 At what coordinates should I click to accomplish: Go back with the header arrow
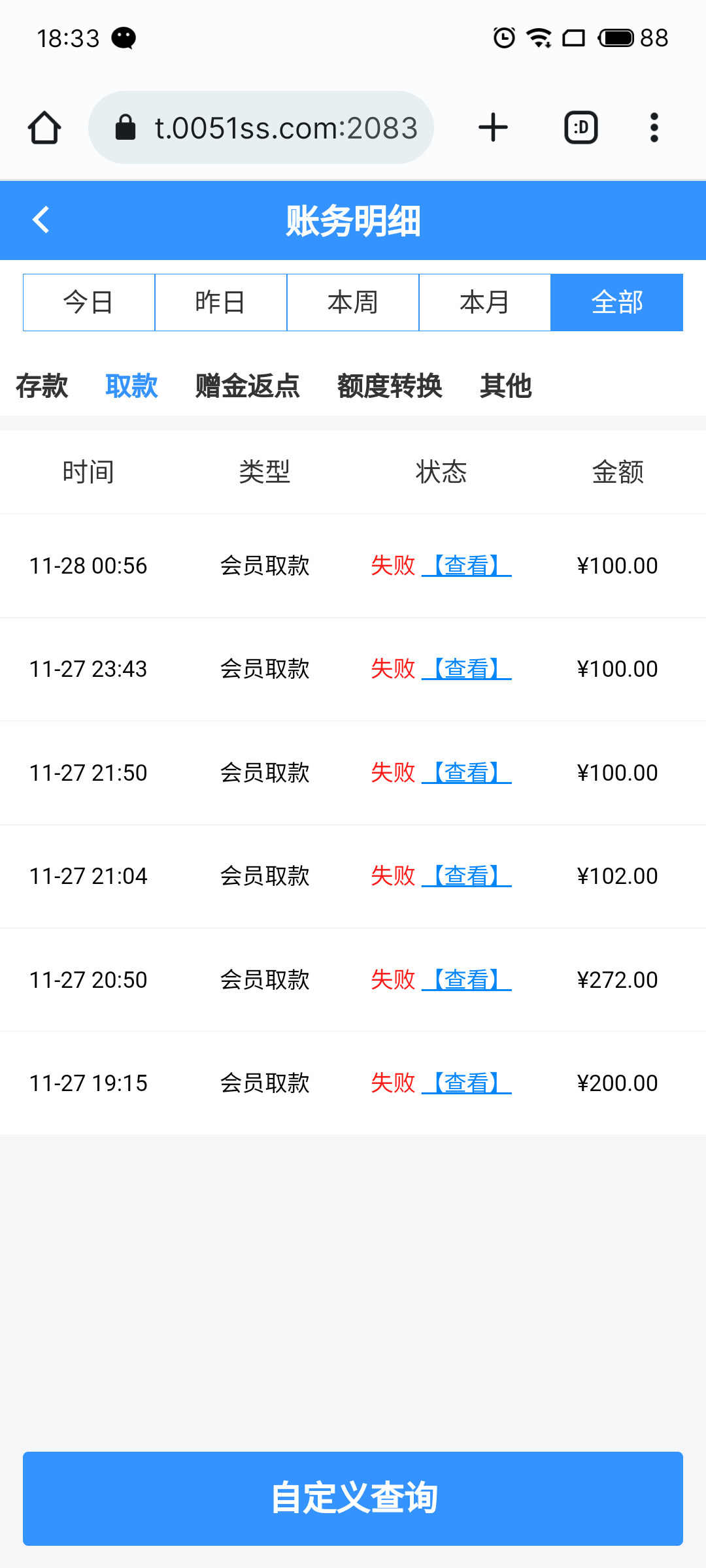pos(41,220)
